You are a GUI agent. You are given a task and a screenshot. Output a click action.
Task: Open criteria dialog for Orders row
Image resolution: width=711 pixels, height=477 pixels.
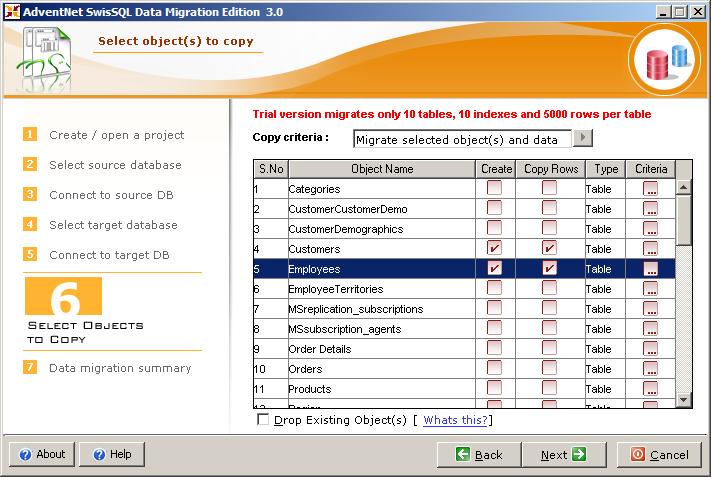[x=650, y=369]
